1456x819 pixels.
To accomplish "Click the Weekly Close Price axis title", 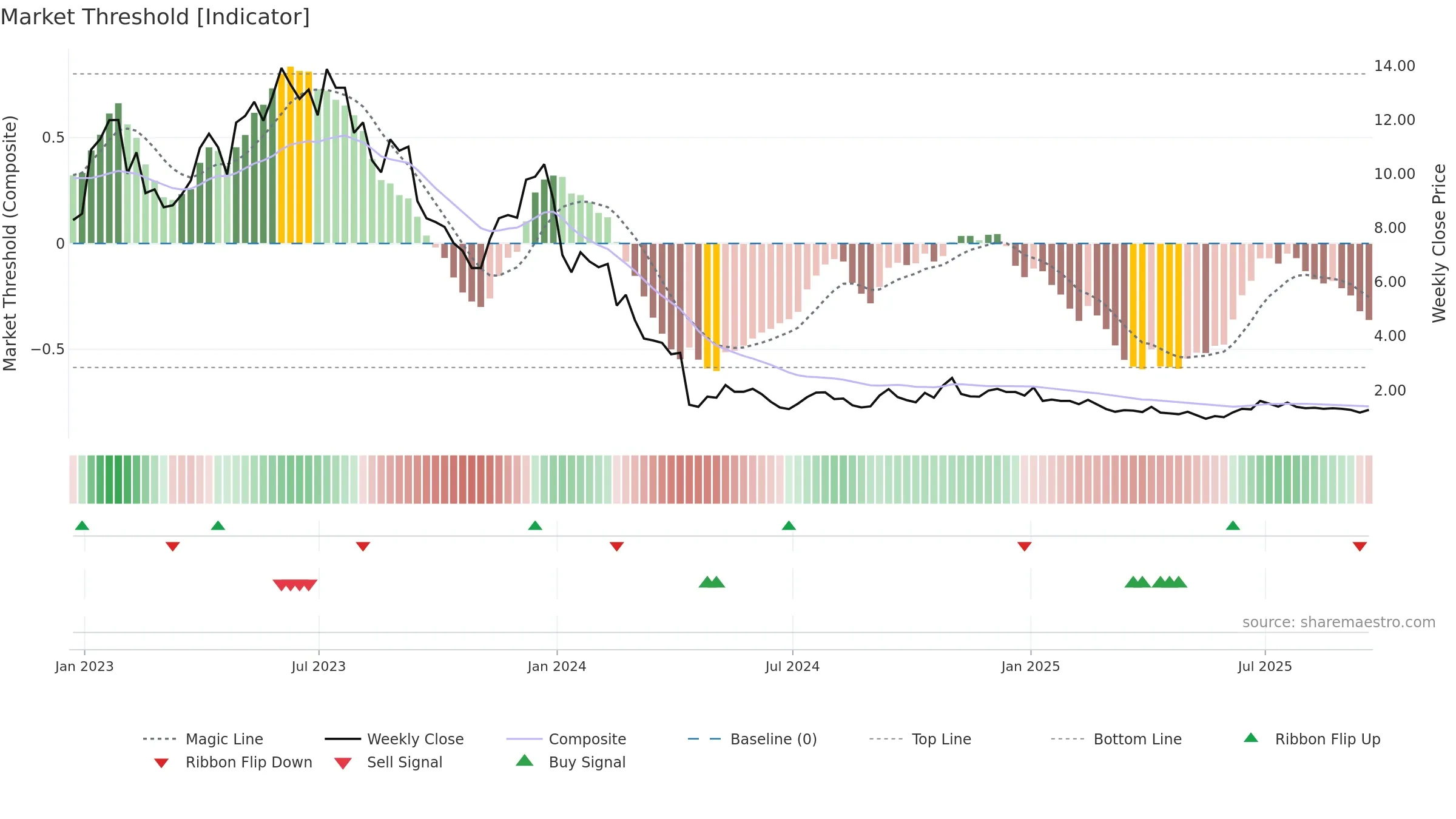I will tap(1439, 243).
